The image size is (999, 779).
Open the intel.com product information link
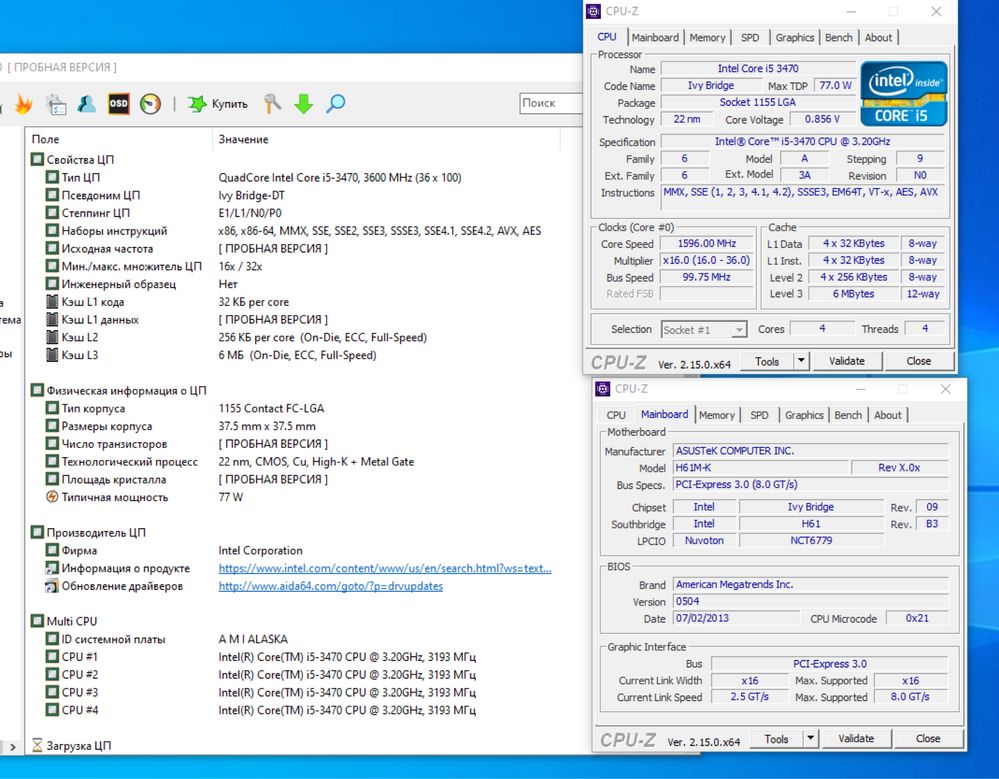point(385,568)
